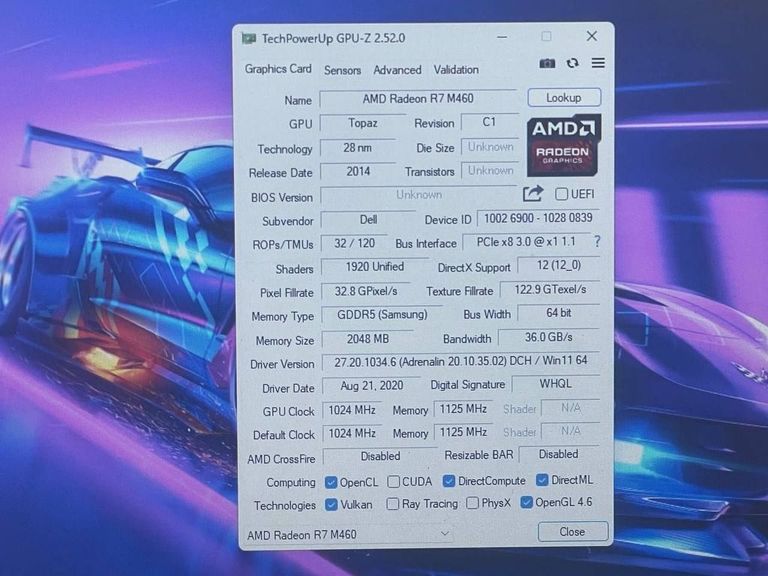The height and width of the screenshot is (576, 768).
Task: Click the Bus Width 64 bit field
Action: (559, 312)
